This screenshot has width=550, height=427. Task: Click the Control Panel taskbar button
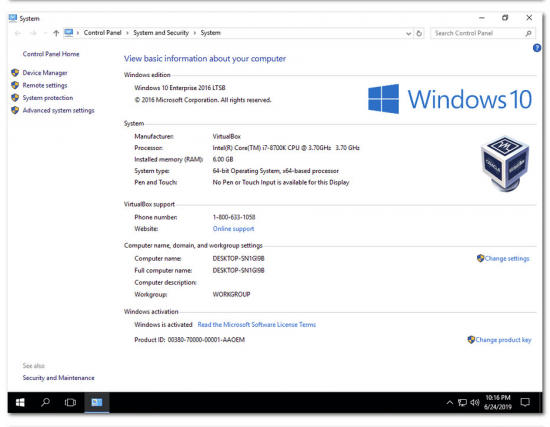[x=97, y=402]
